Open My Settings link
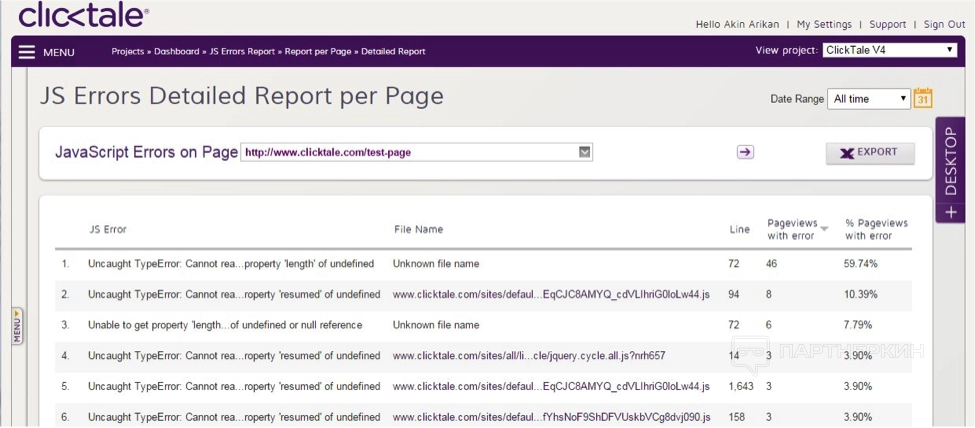The height and width of the screenshot is (428, 975). coord(824,24)
